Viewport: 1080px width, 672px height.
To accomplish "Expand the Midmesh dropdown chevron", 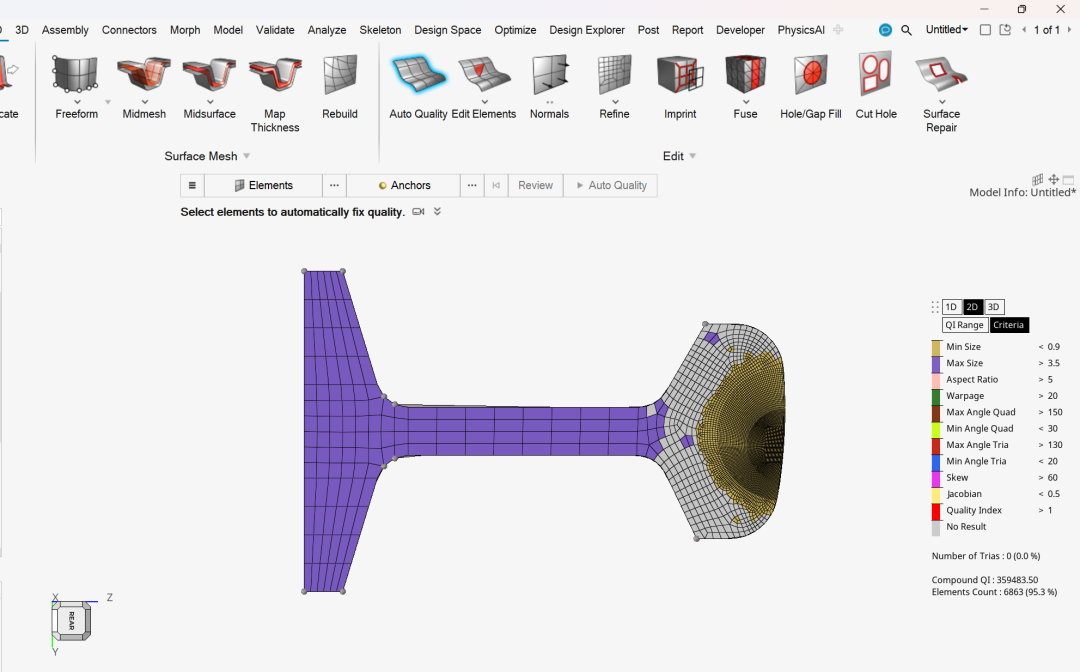I will pyautogui.click(x=145, y=102).
